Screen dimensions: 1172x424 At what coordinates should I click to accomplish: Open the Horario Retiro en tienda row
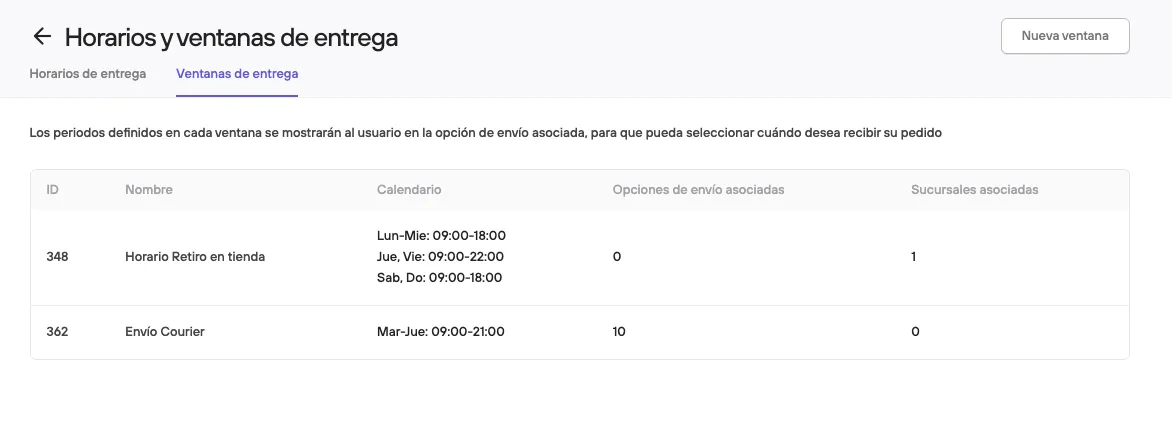pyautogui.click(x=579, y=257)
